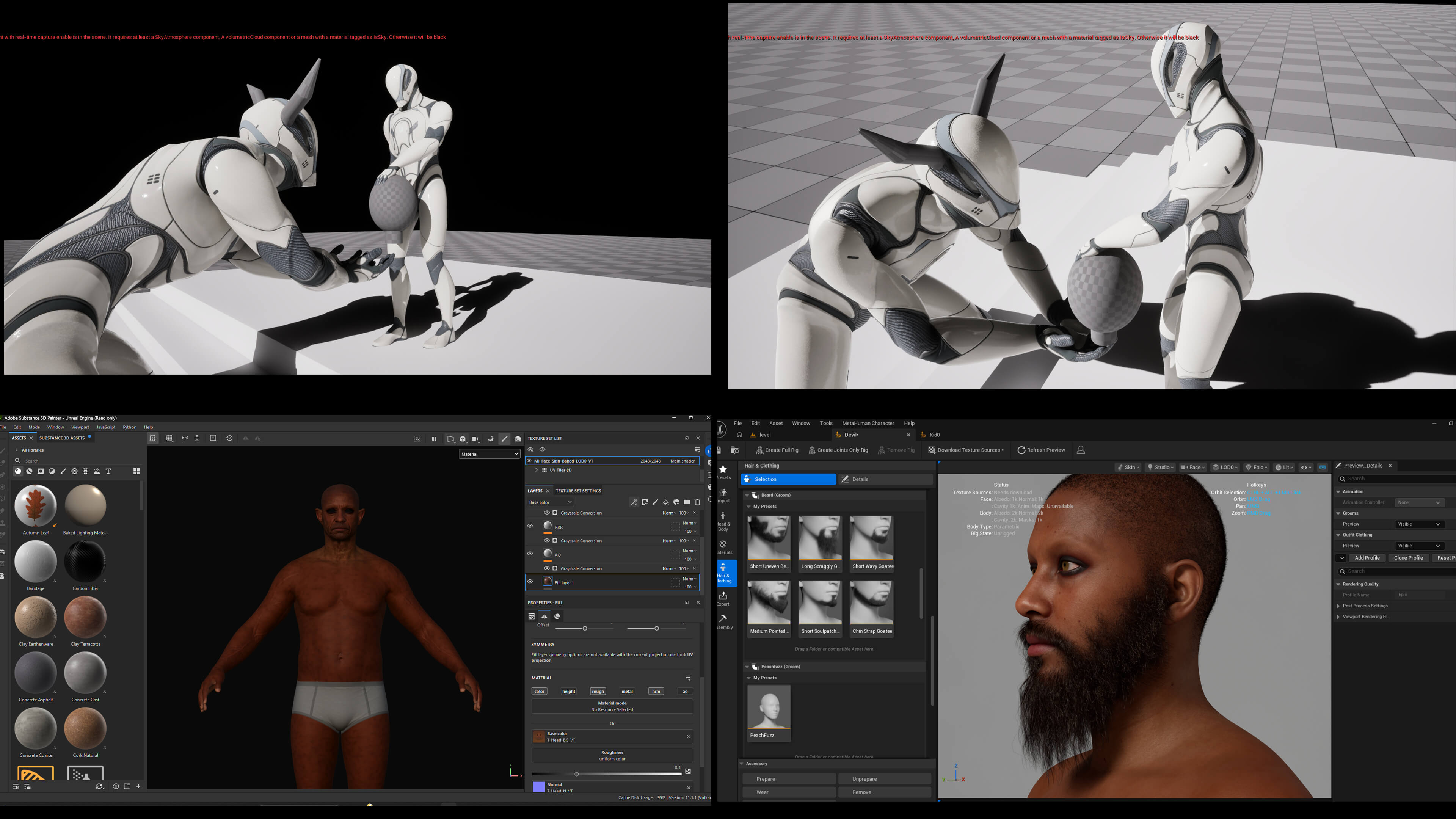The width and height of the screenshot is (1456, 819).
Task: Click Create Full Rig button
Action: point(777,450)
